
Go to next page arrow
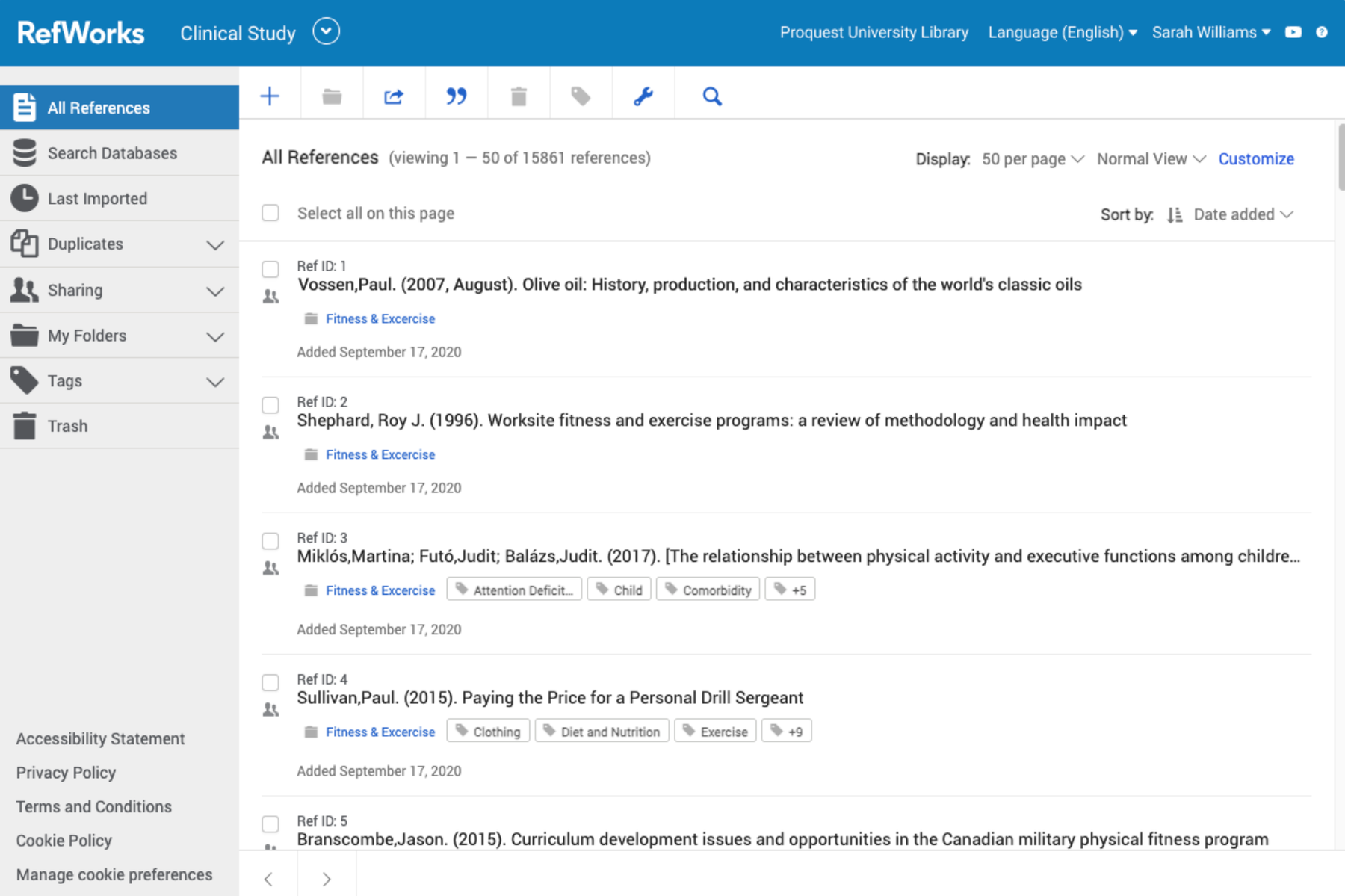327,879
